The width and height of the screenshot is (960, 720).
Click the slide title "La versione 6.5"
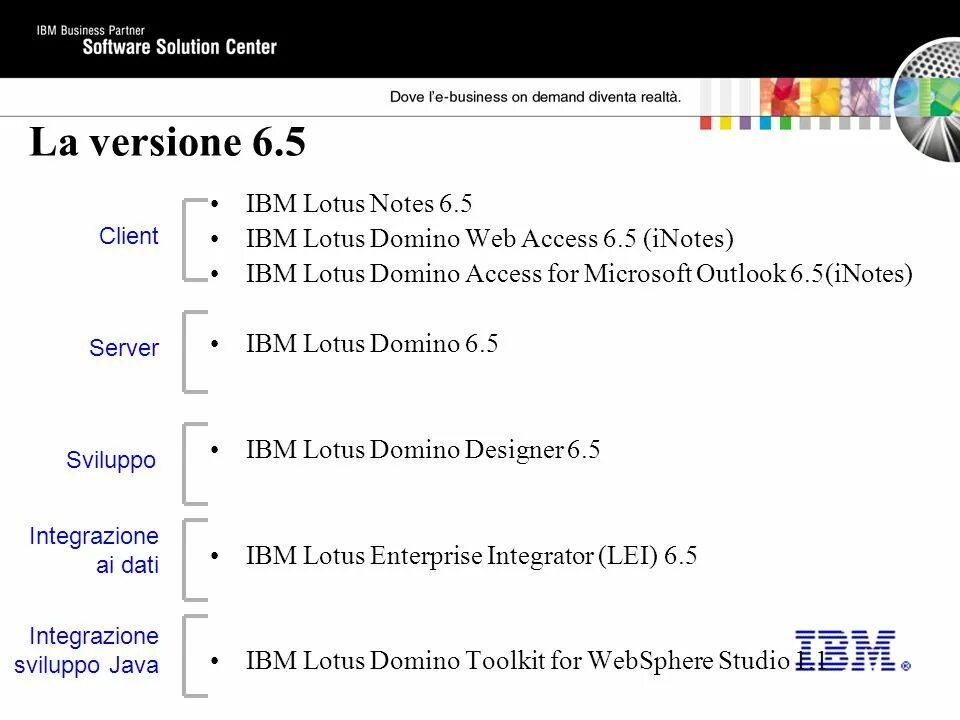[x=167, y=141]
